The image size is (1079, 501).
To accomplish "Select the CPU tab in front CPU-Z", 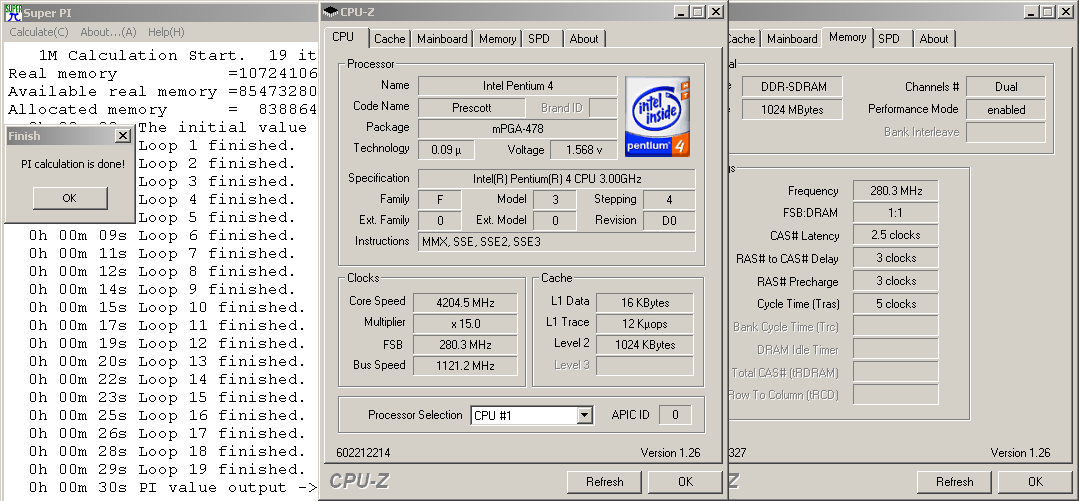I will pyautogui.click(x=343, y=37).
